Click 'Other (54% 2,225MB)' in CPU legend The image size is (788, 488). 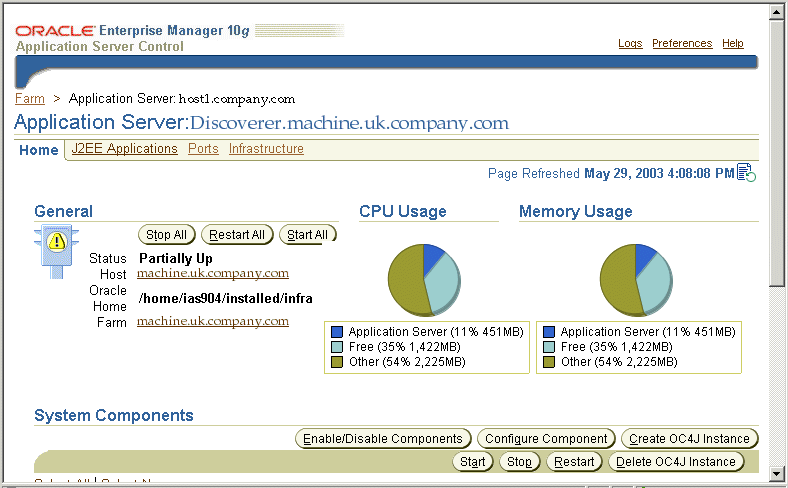coord(407,362)
